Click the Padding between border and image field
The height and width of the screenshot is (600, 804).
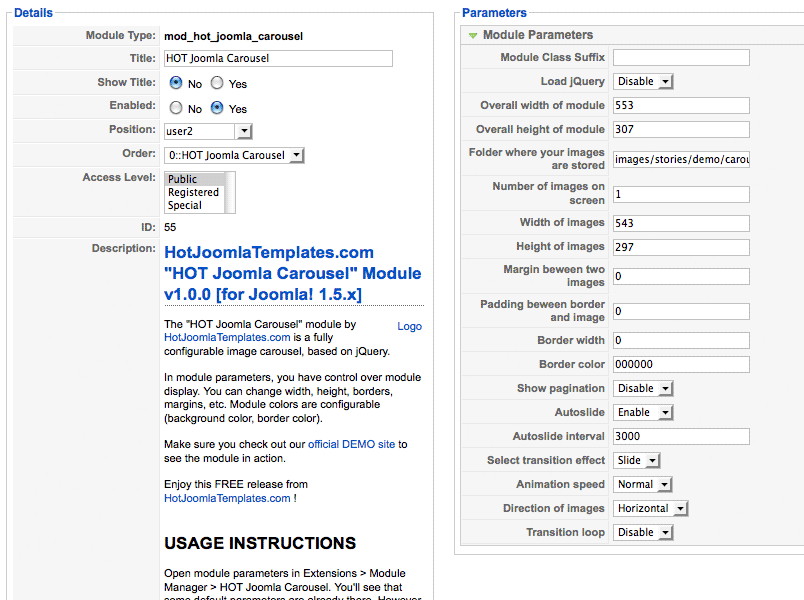click(681, 312)
